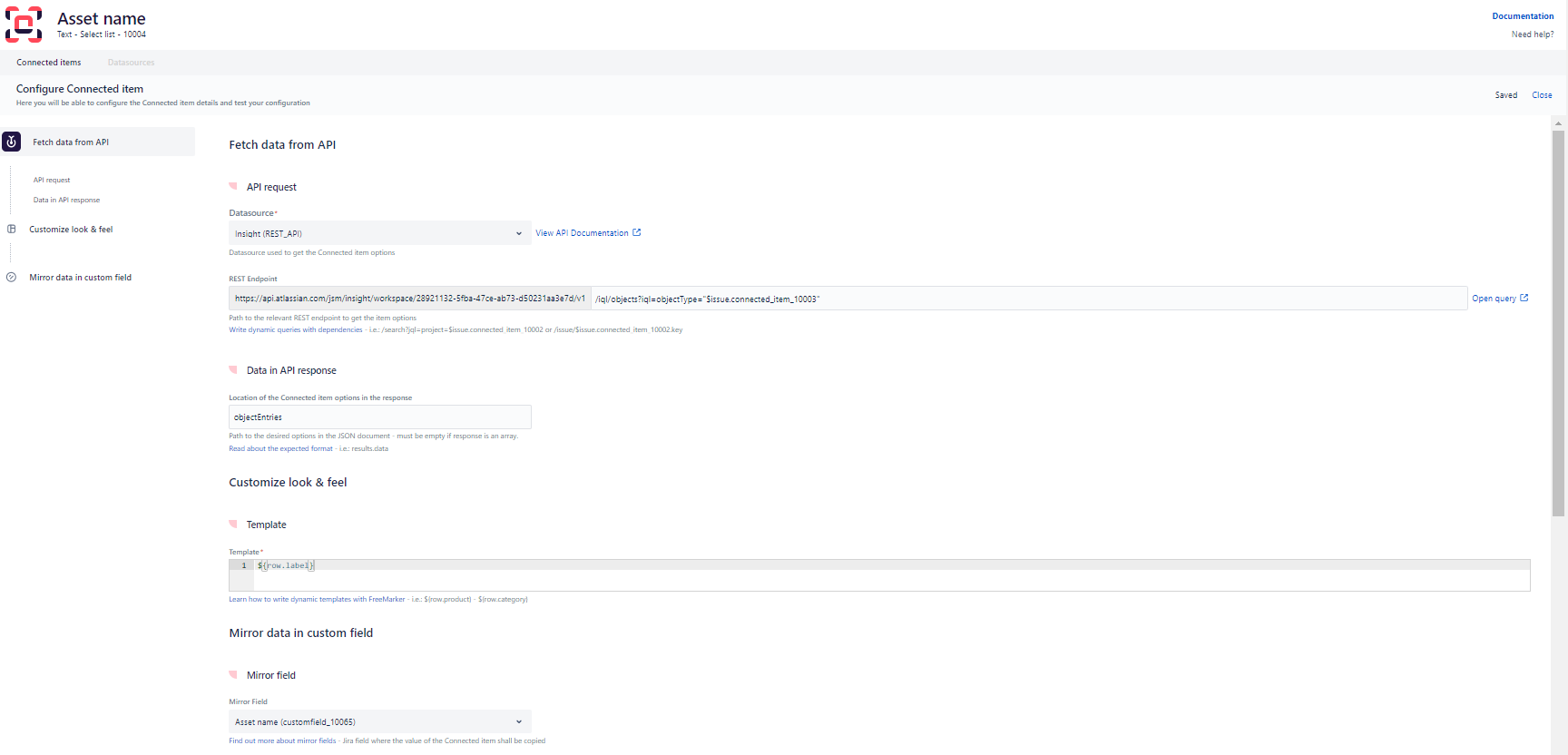Viewport: 1568px width, 755px height.
Task: Click external-link icon beside Open query
Action: (1524, 299)
